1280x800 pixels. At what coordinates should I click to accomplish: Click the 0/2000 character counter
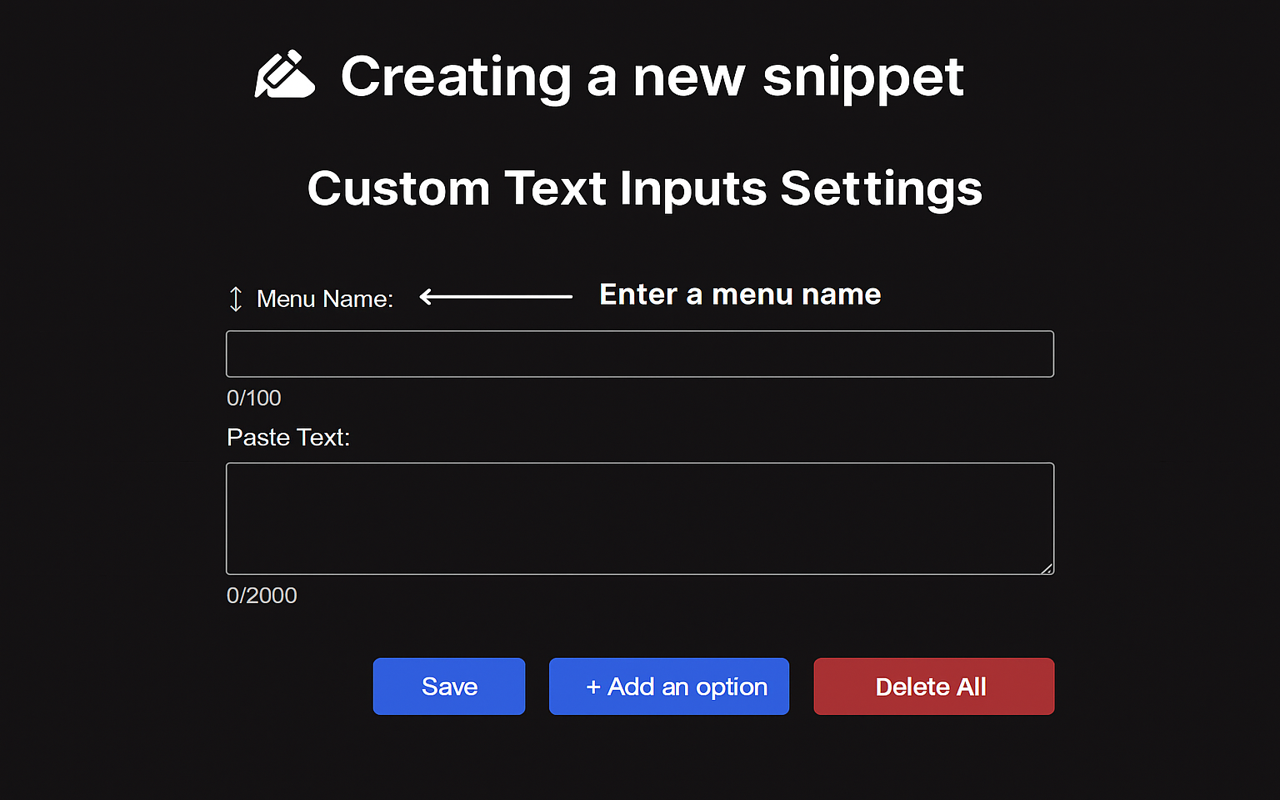point(262,595)
